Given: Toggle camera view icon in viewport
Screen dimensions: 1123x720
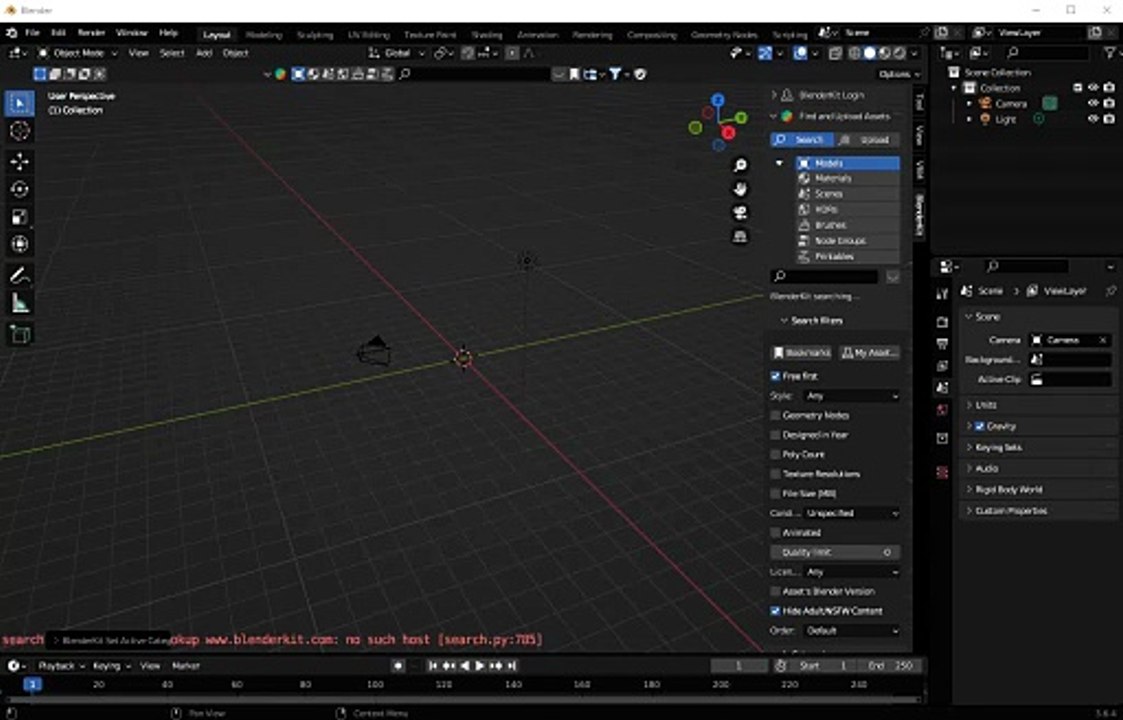Looking at the screenshot, I should pos(740,213).
